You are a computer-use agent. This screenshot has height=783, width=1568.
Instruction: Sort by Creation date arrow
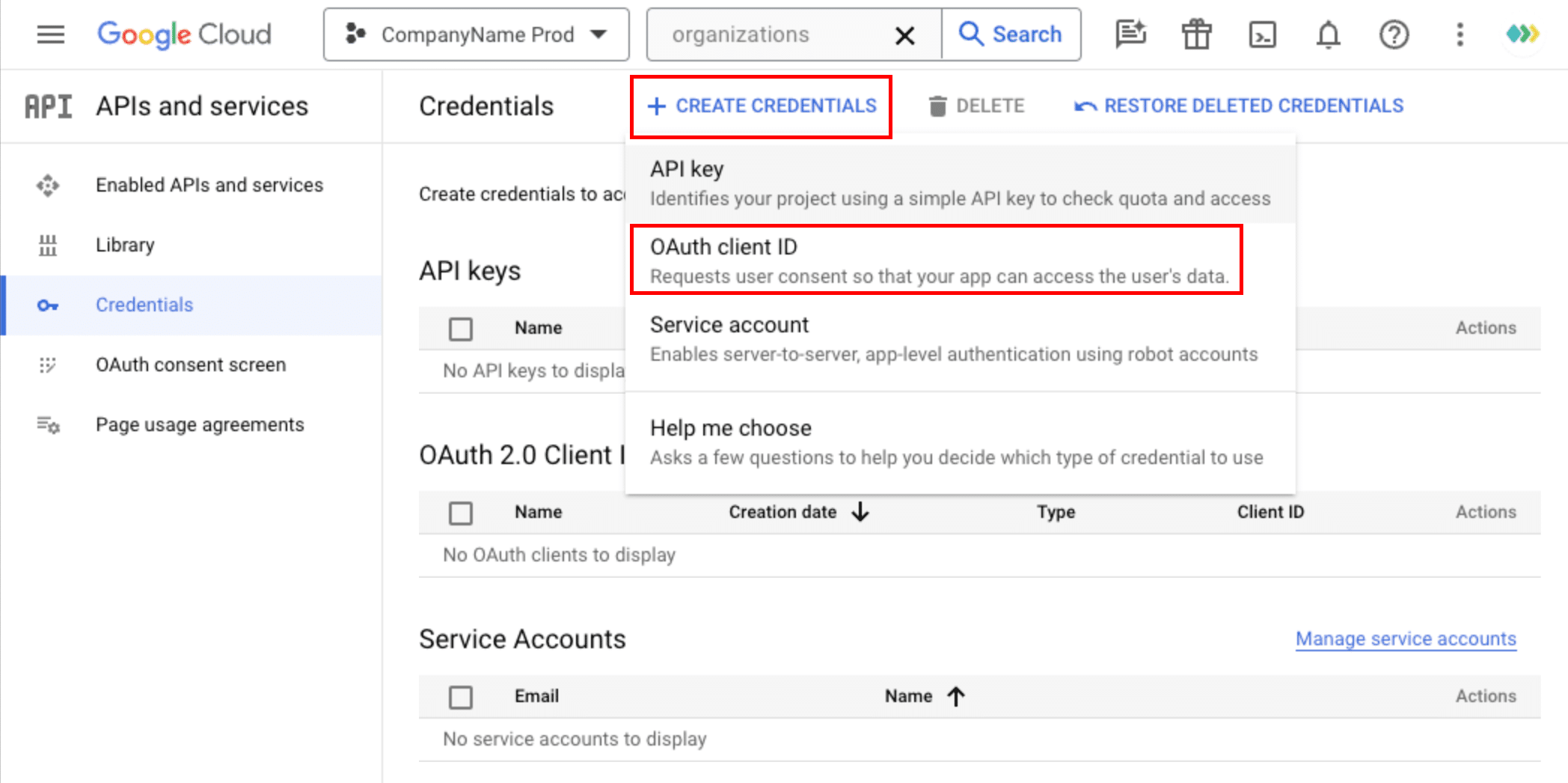[860, 512]
